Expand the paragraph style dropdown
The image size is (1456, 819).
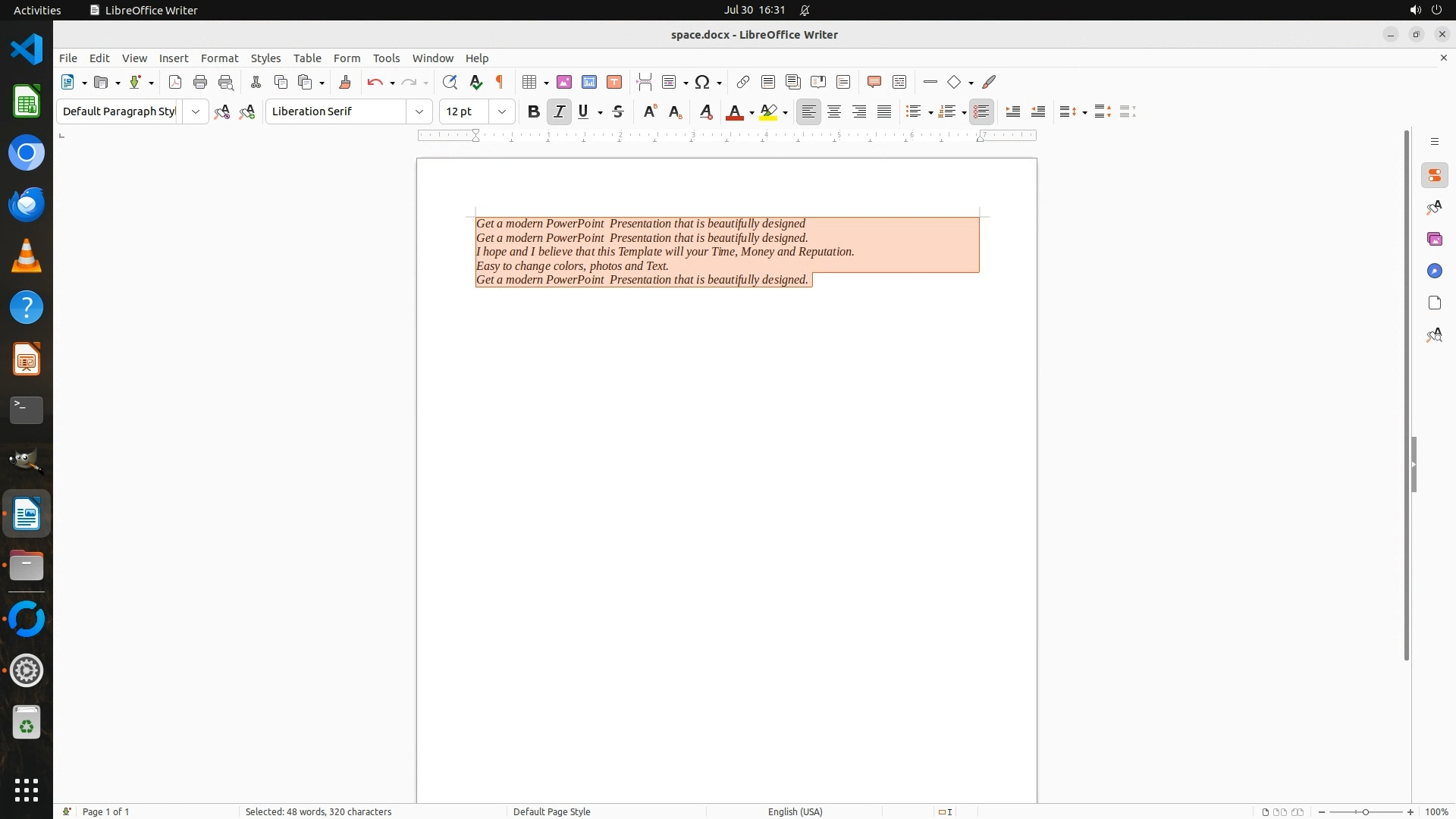click(x=196, y=112)
